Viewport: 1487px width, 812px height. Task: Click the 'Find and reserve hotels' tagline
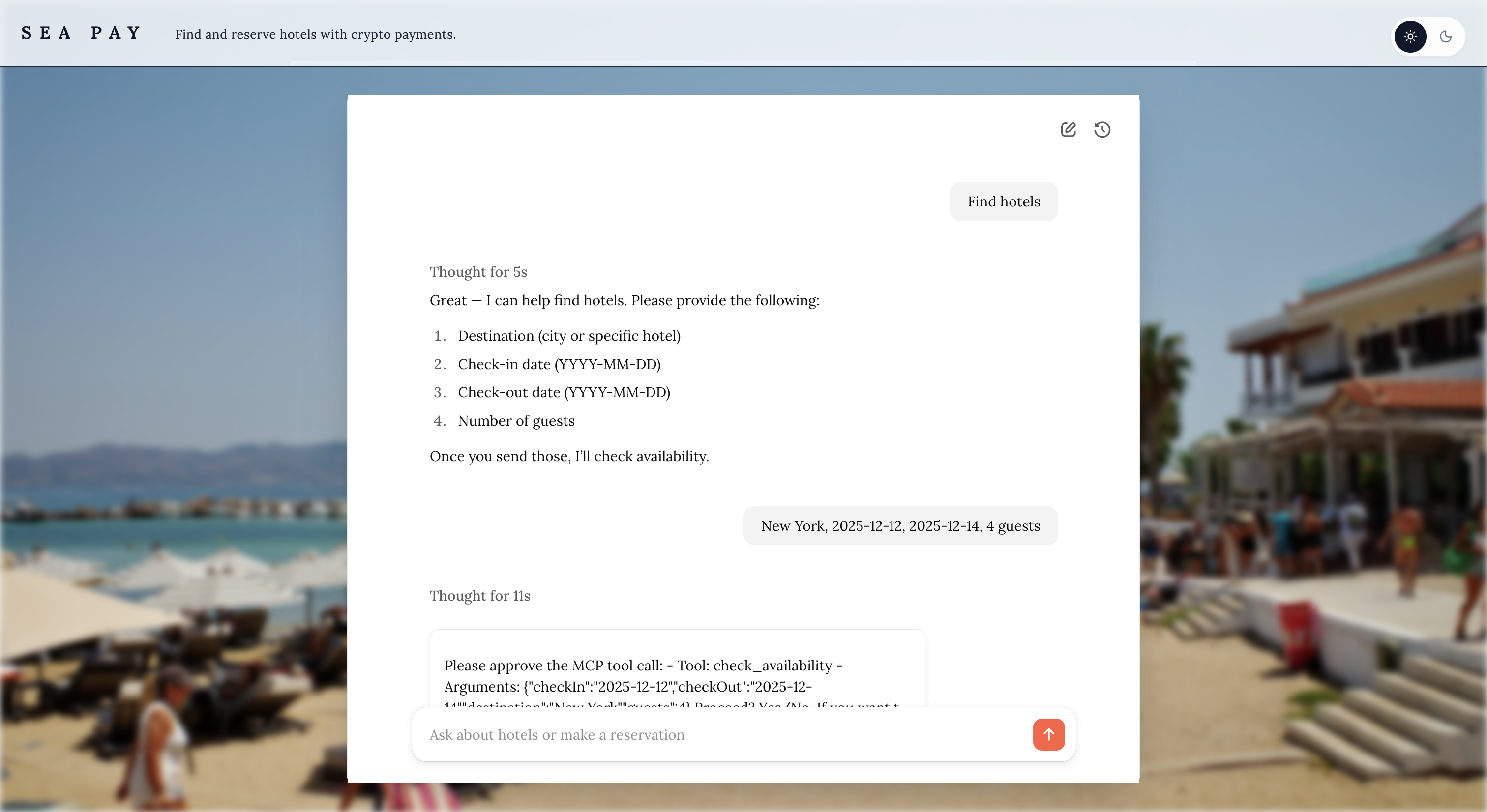point(315,34)
